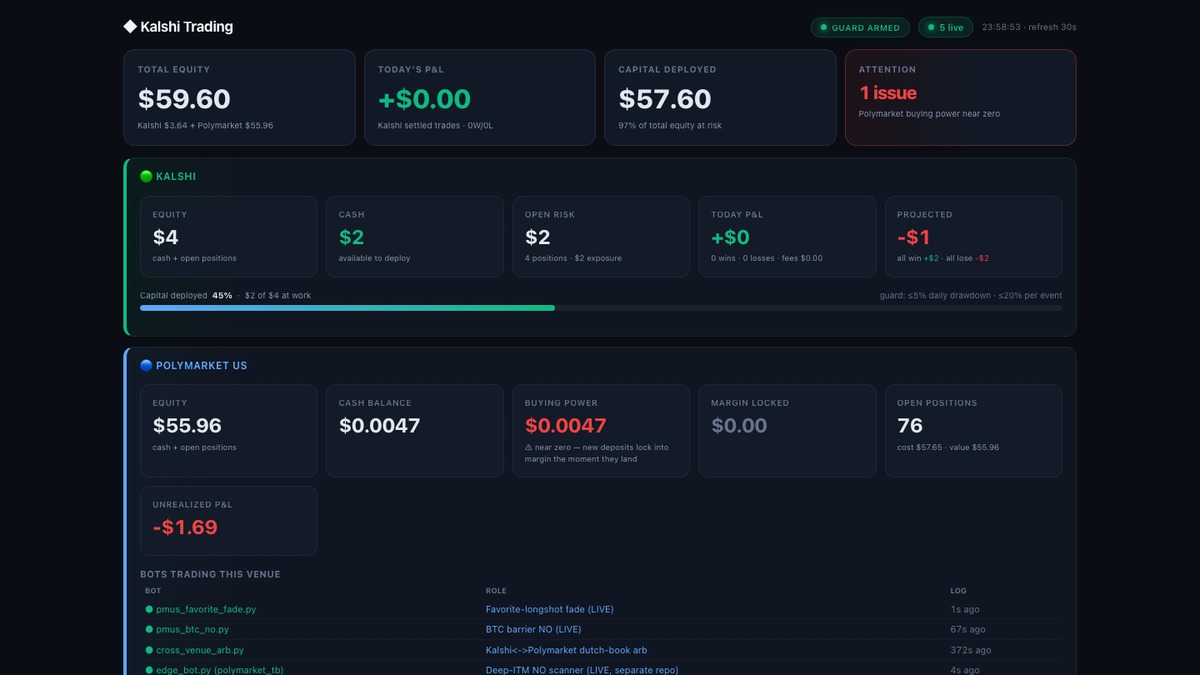Click the BOTS TRADING THIS VENUE heading

coord(210,574)
